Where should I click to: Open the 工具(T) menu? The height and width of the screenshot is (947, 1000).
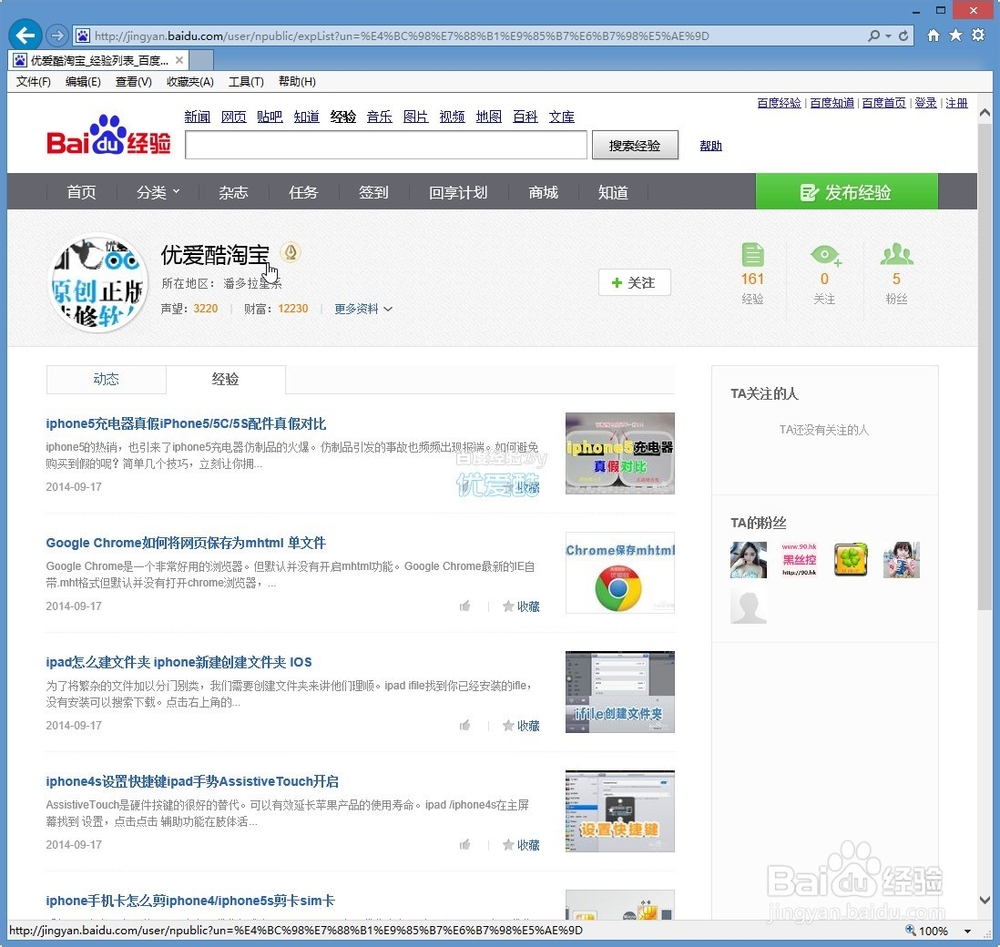click(x=245, y=81)
